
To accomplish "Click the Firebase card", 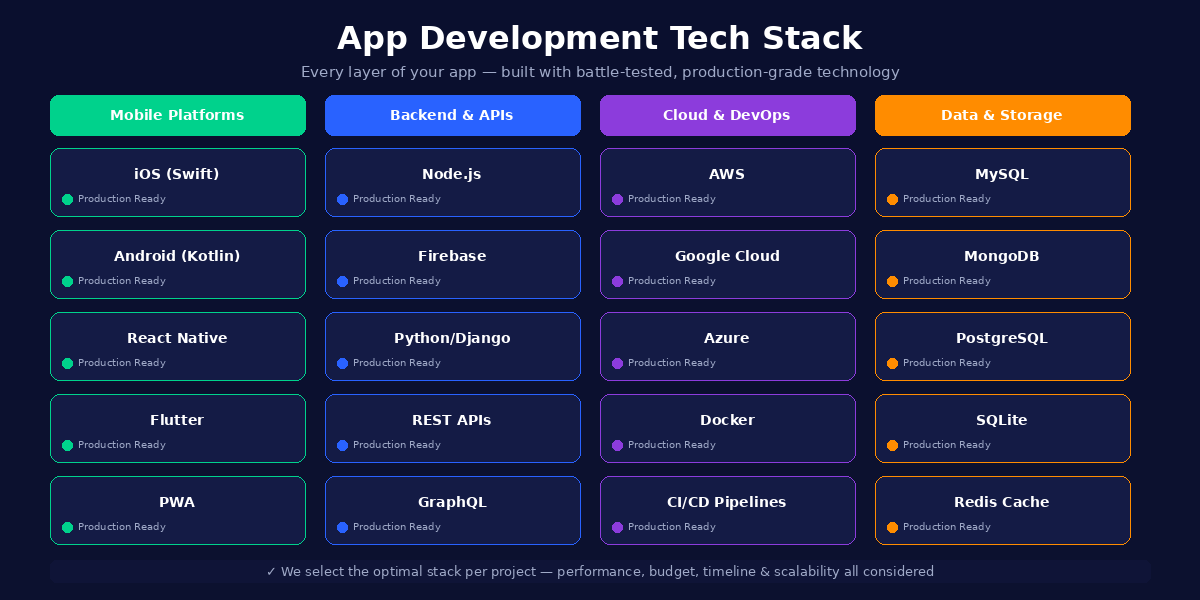I will click(x=453, y=264).
